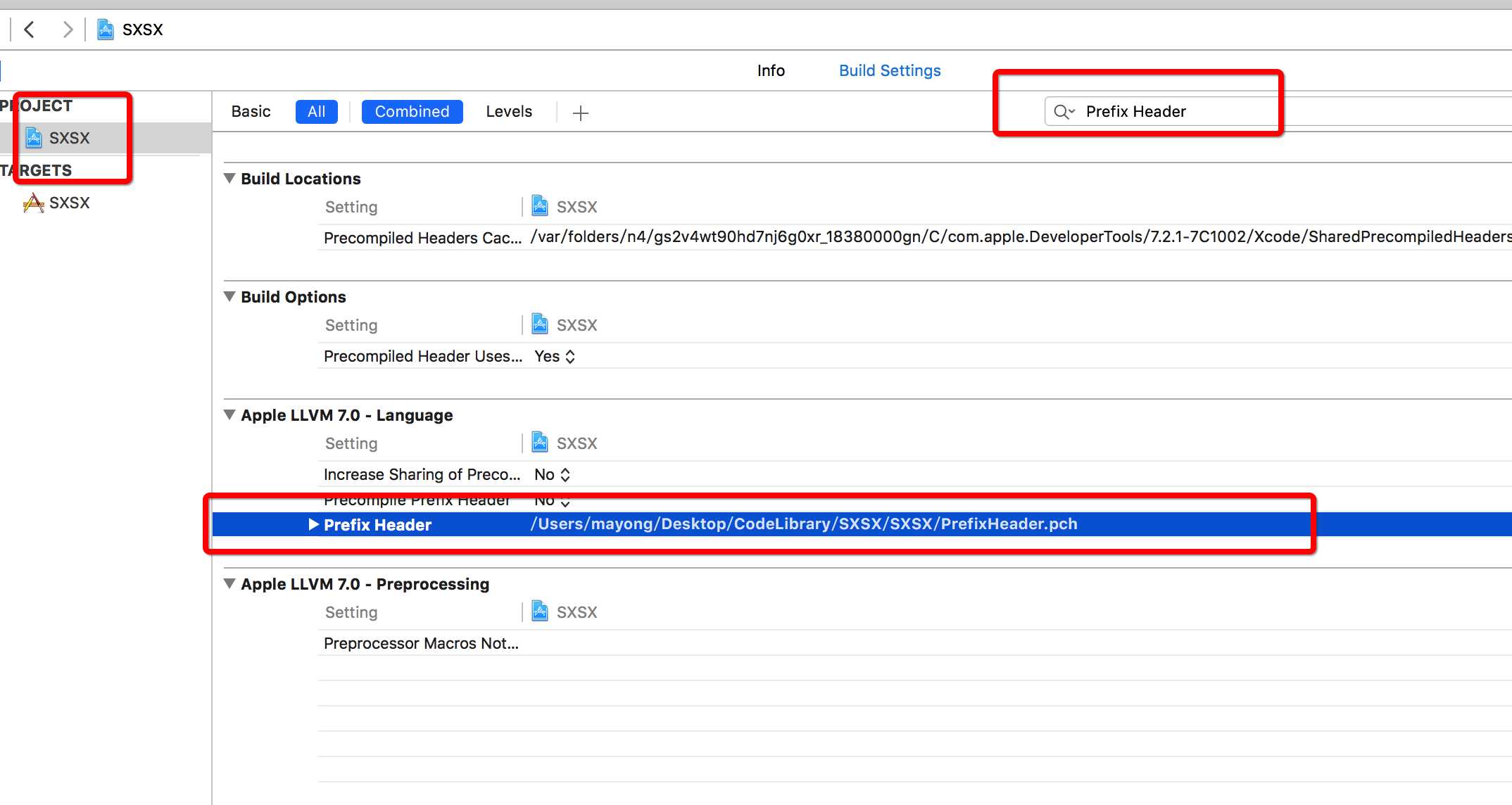Change Precompiled Header Uses value Yes
The image size is (1512, 805).
tap(555, 356)
